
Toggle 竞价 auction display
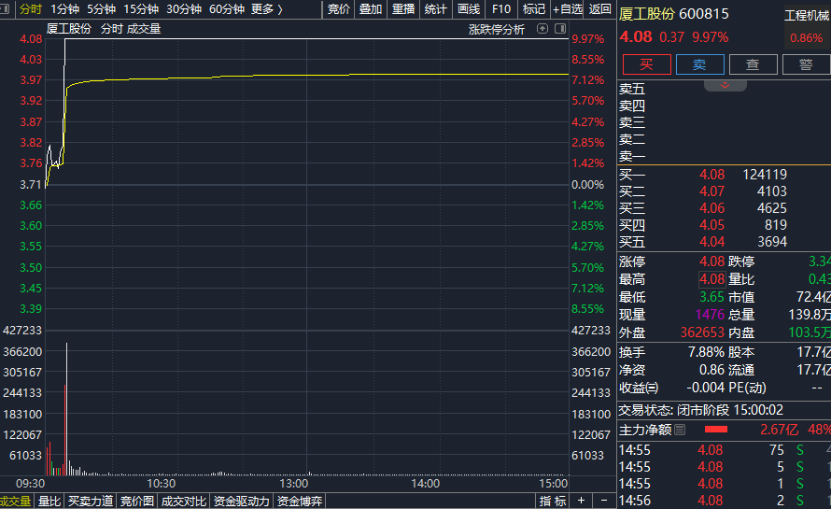(339, 9)
